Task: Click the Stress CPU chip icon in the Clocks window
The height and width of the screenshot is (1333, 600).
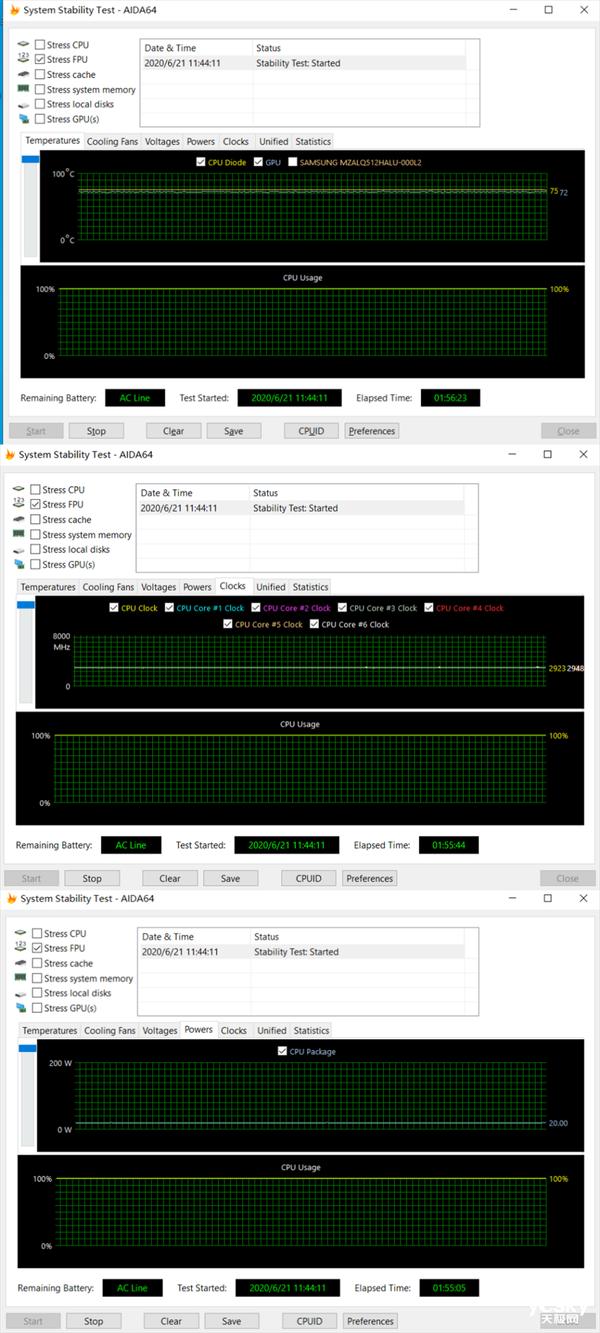Action: pos(20,490)
